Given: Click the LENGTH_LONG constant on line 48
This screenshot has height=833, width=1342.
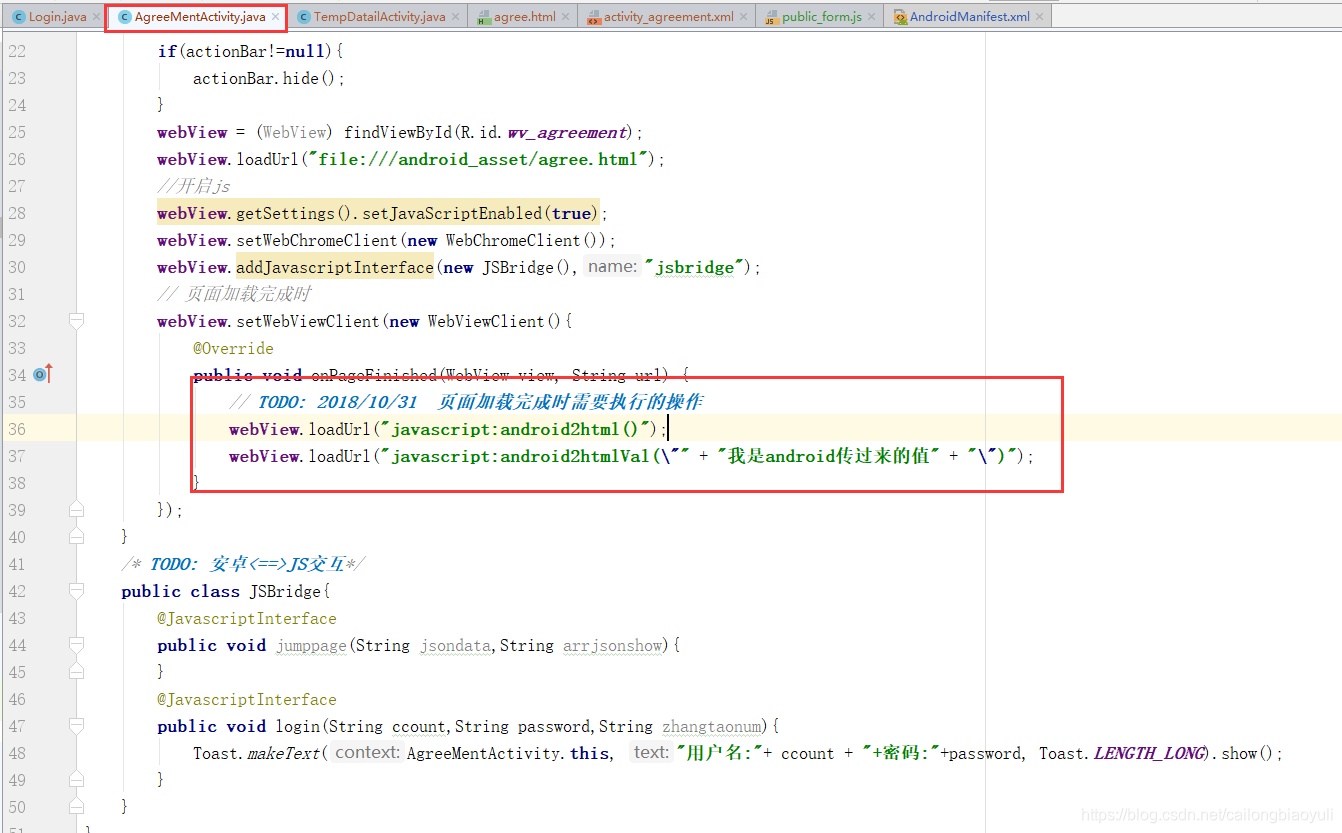Looking at the screenshot, I should click(1149, 753).
